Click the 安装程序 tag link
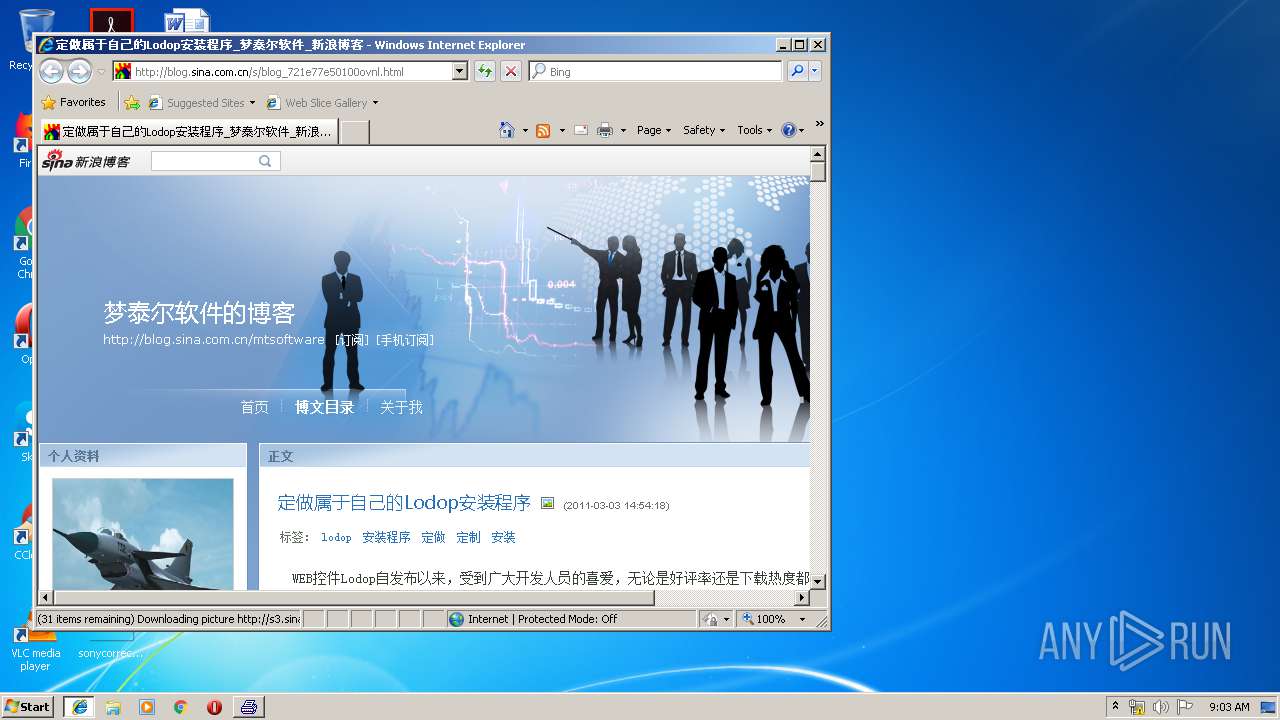1280x720 pixels. pyautogui.click(x=386, y=537)
